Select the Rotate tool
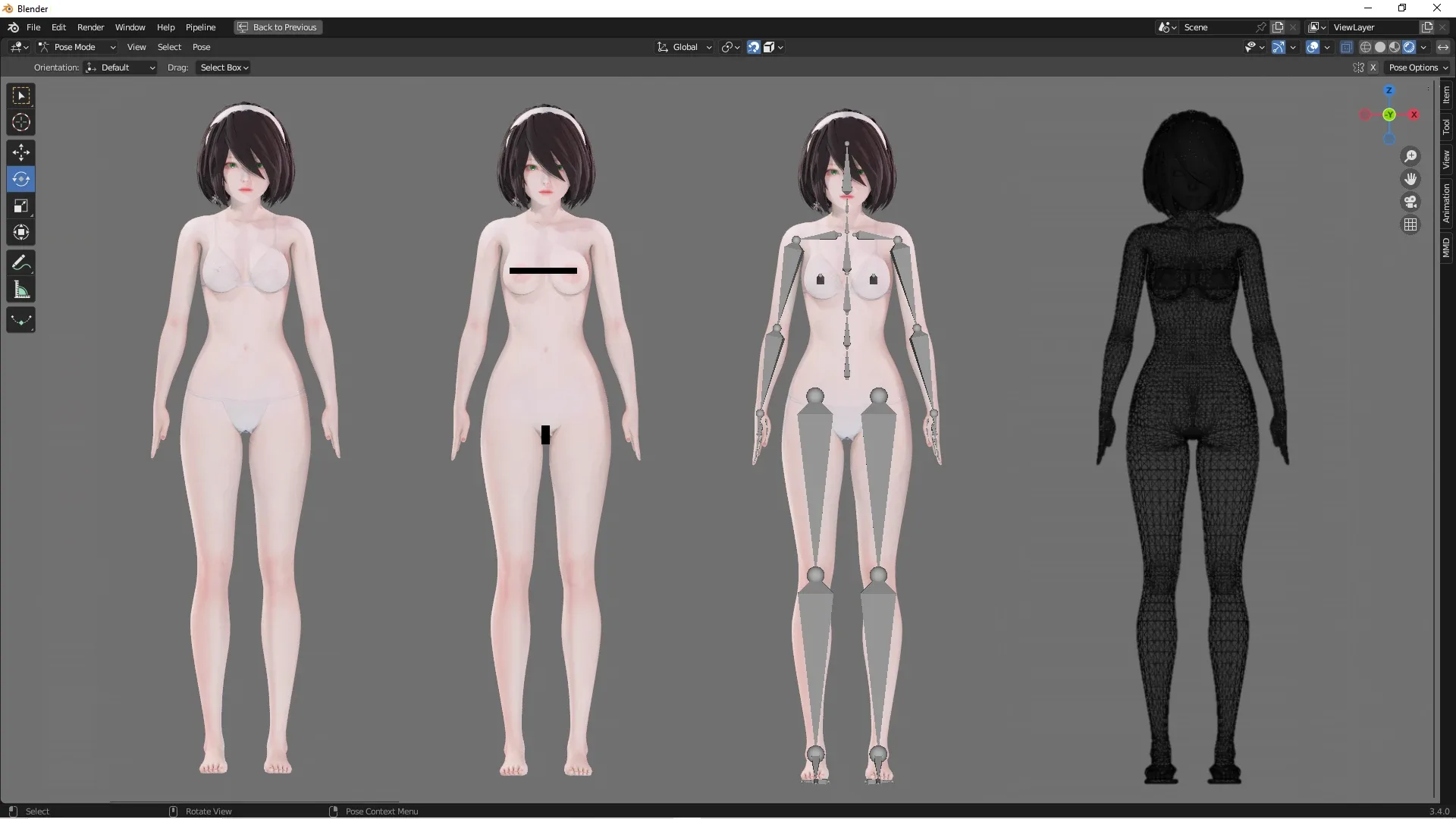 20,179
